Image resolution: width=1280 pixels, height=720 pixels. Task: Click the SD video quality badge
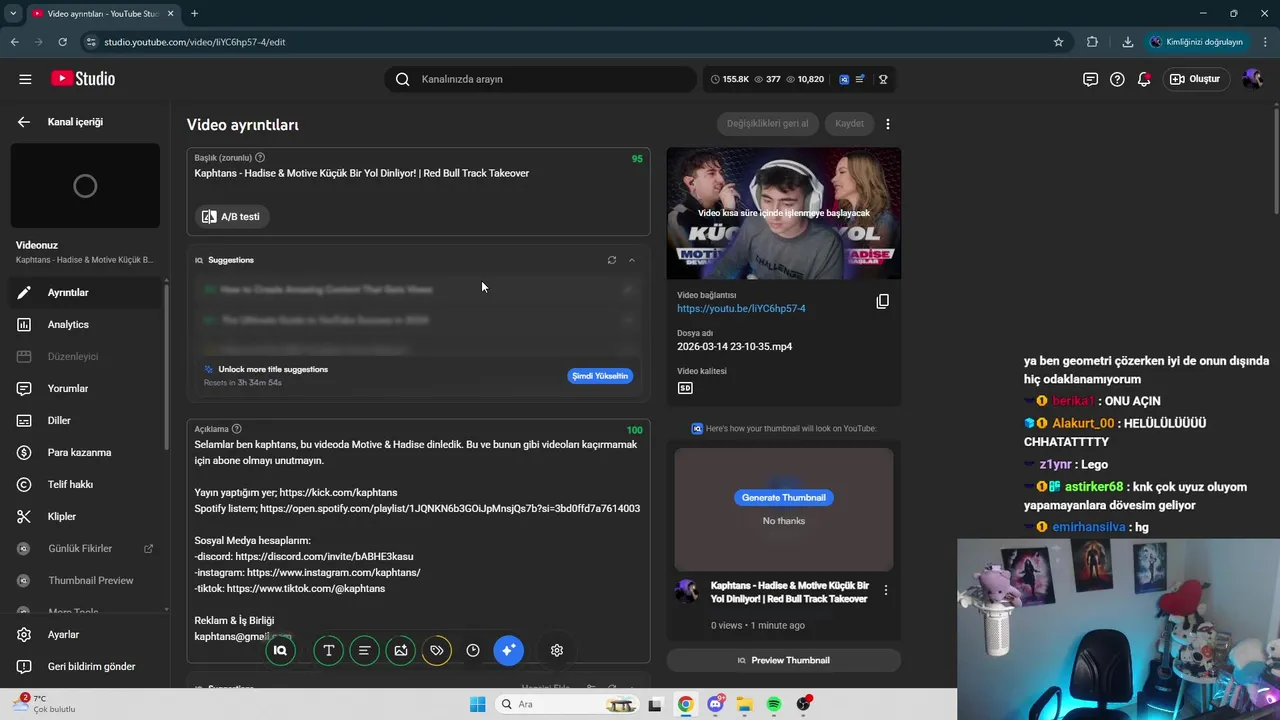tap(685, 388)
